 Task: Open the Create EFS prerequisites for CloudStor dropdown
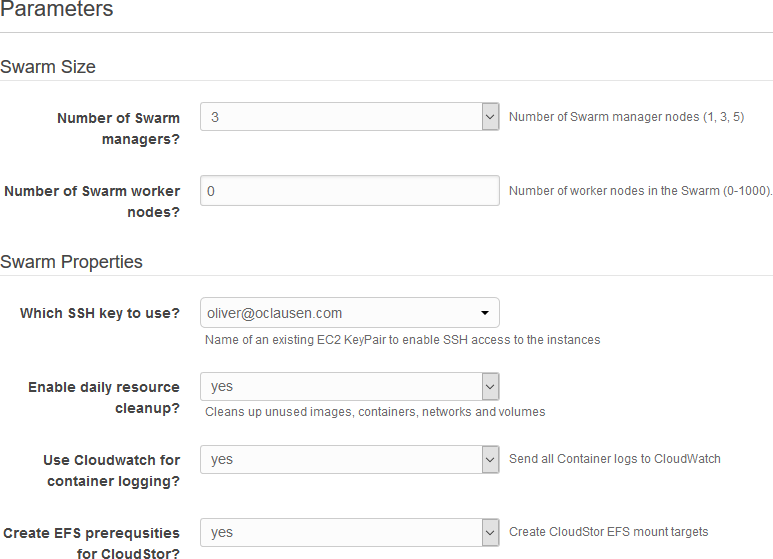tap(350, 532)
